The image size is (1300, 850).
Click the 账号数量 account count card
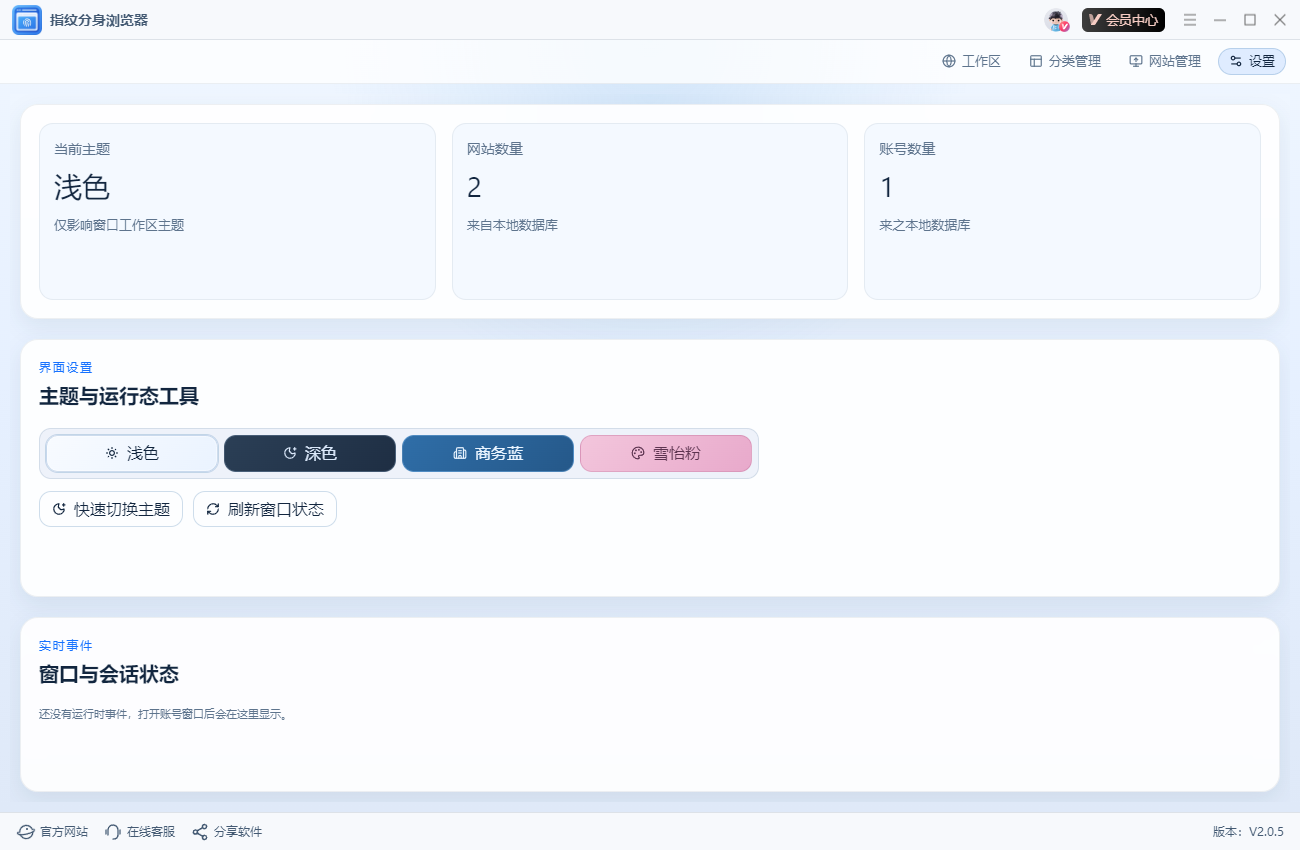(1062, 211)
